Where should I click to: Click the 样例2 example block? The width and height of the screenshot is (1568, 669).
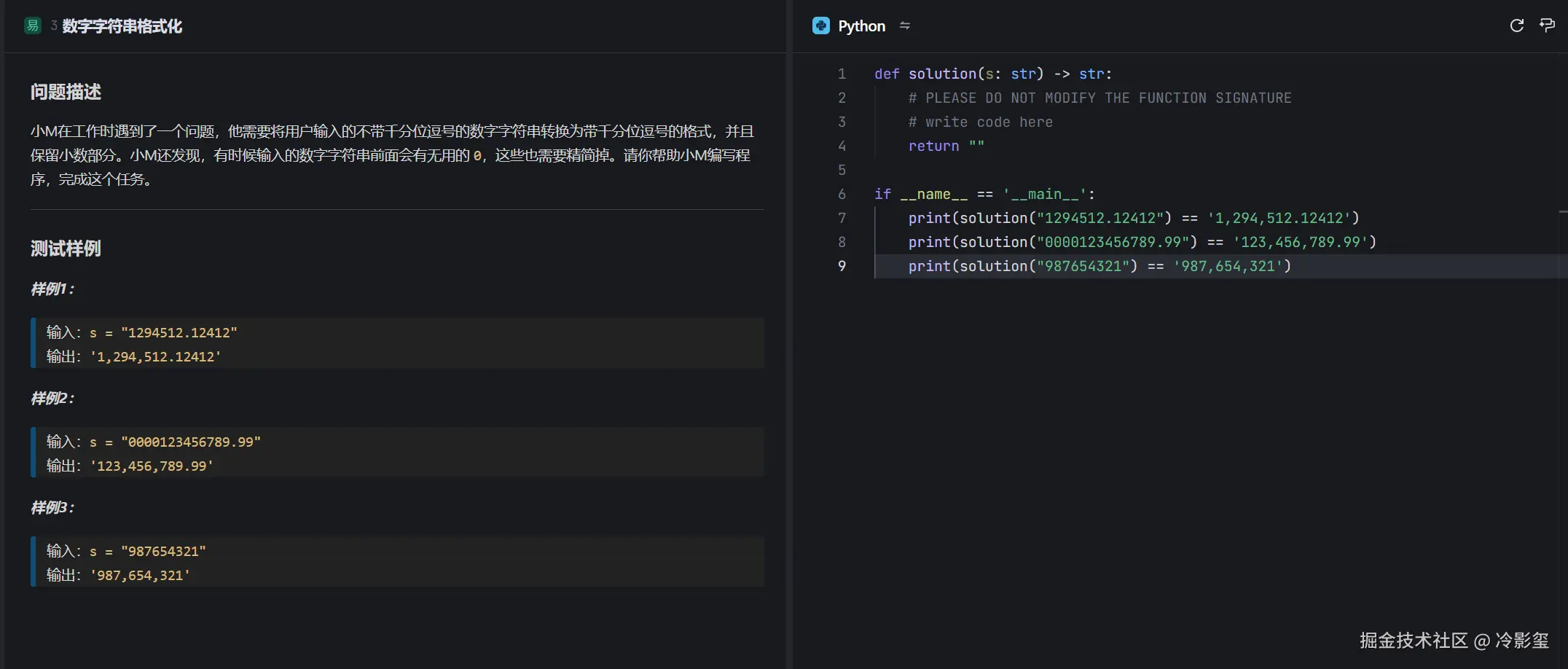pos(397,453)
